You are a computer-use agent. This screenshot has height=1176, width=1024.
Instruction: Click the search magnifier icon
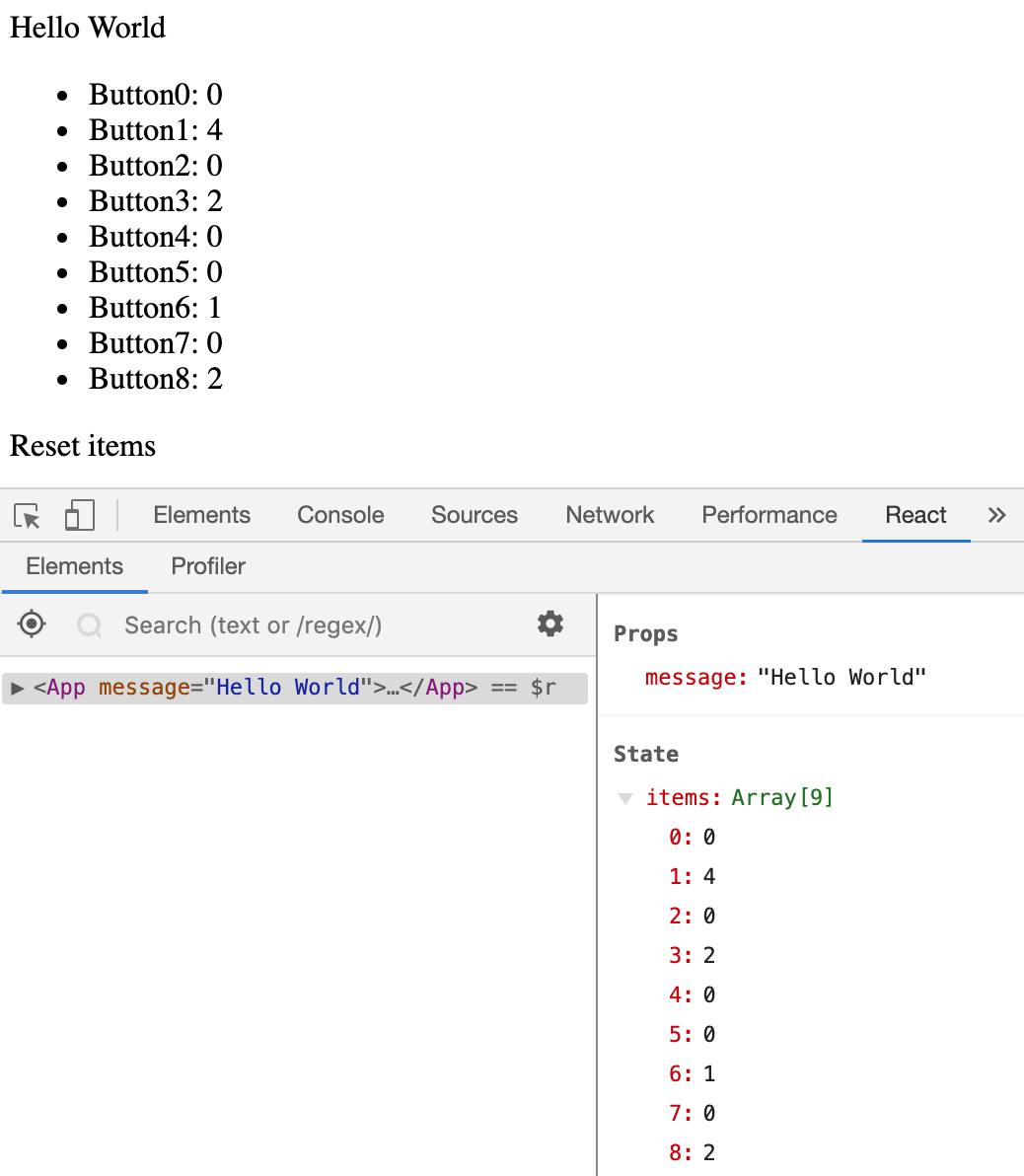click(x=89, y=625)
